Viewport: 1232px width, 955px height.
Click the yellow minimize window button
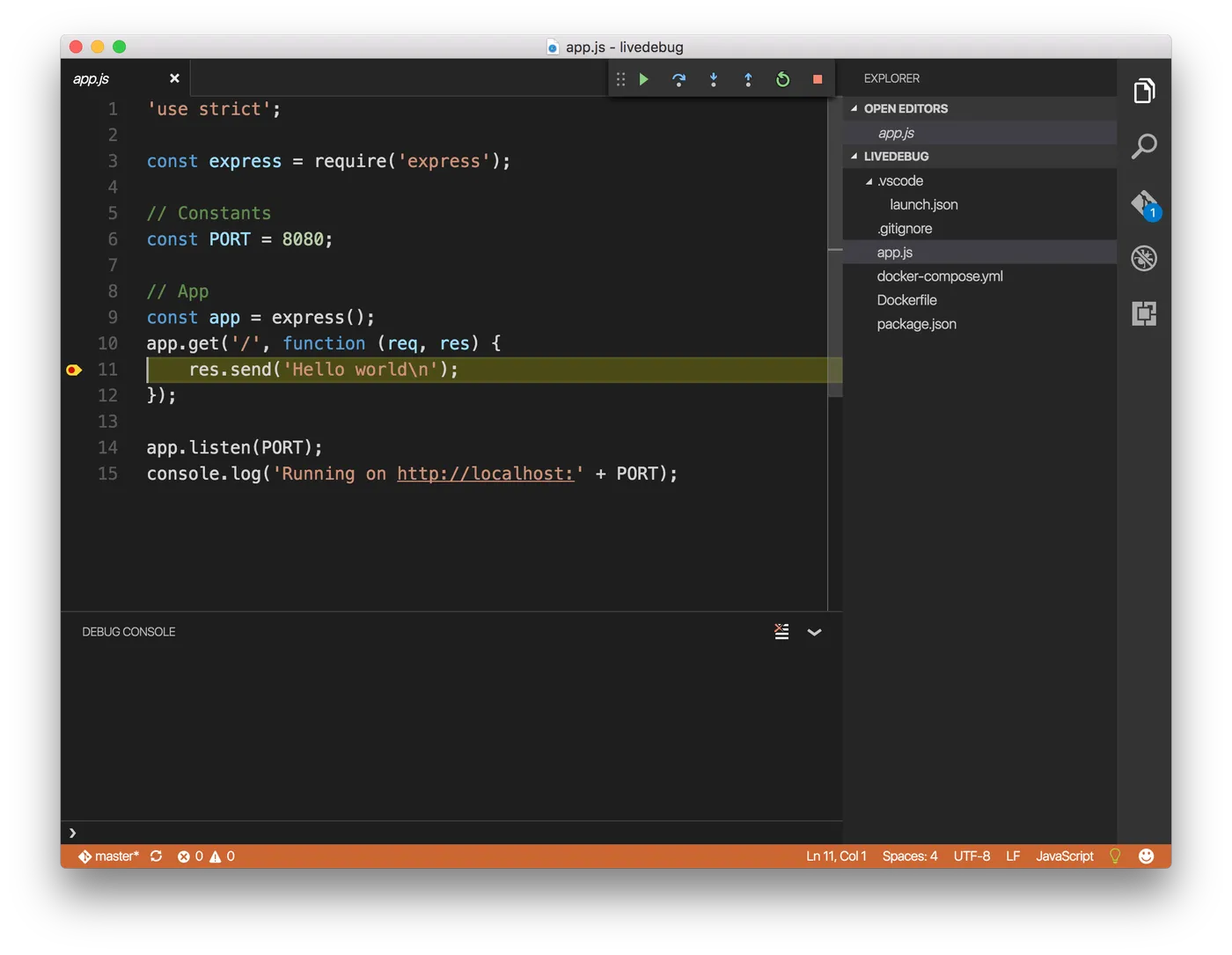click(98, 47)
